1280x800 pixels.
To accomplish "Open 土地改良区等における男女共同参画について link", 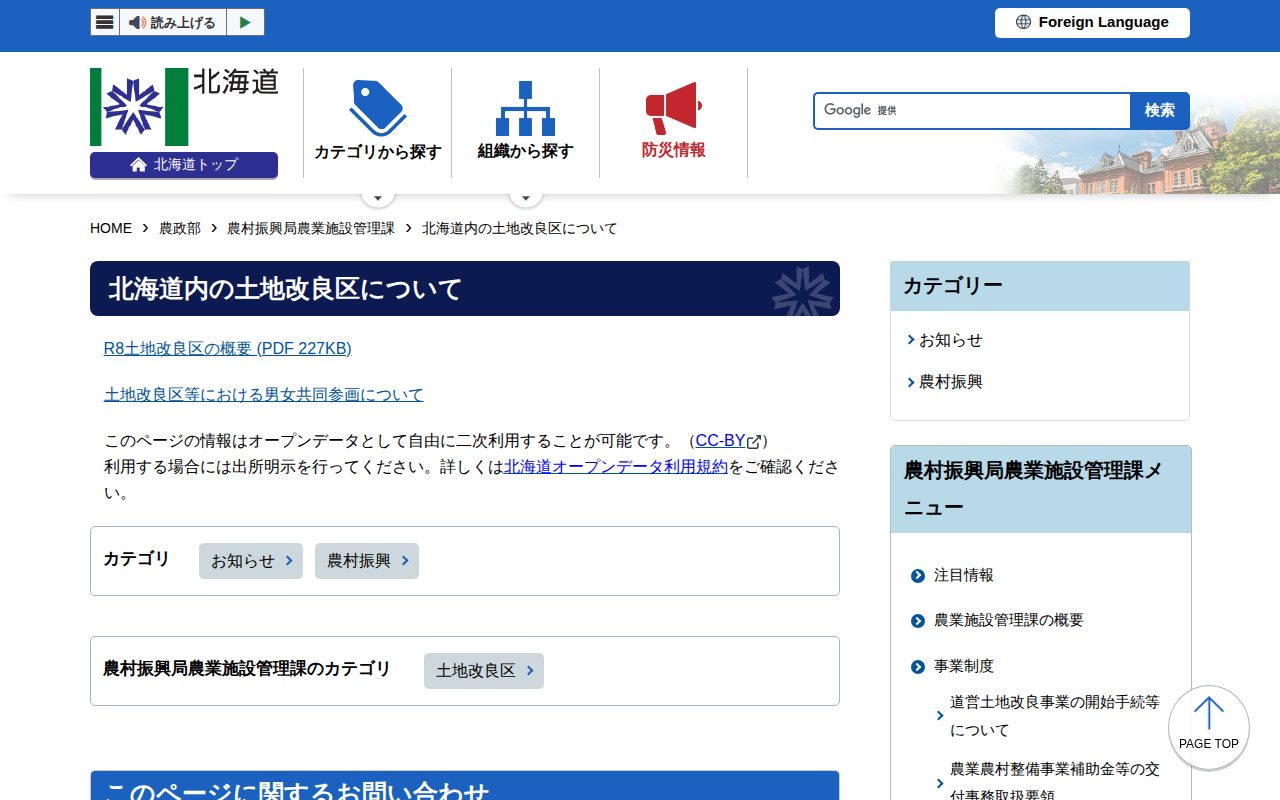I will [x=264, y=394].
